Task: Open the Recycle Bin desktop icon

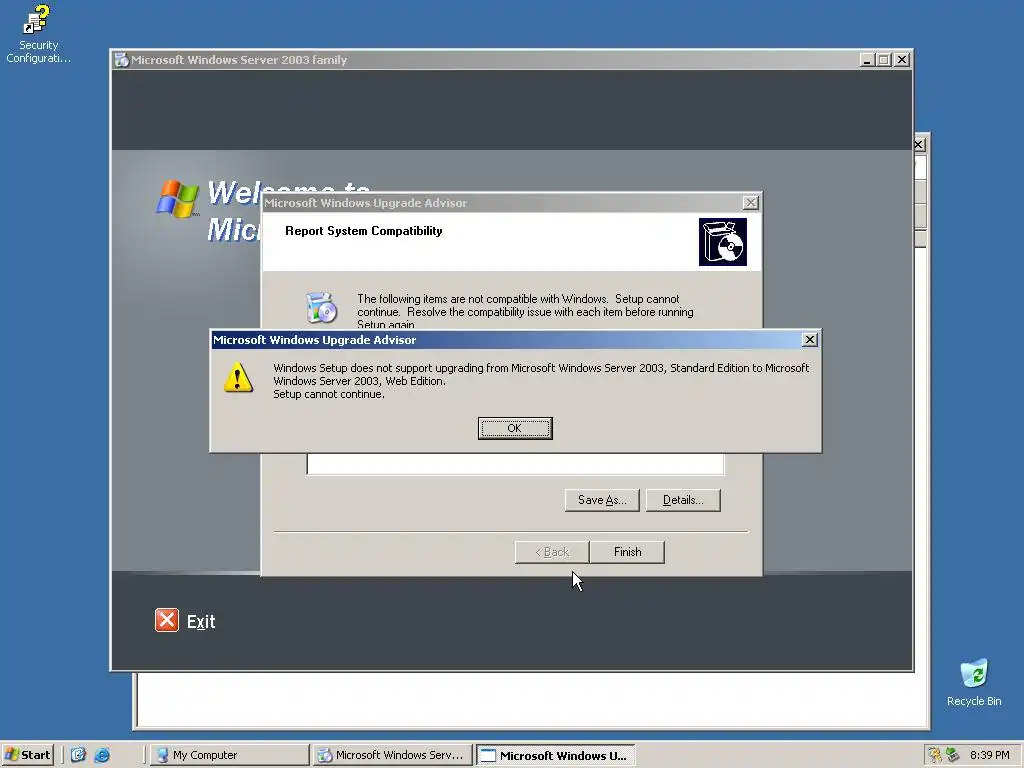Action: click(x=974, y=682)
